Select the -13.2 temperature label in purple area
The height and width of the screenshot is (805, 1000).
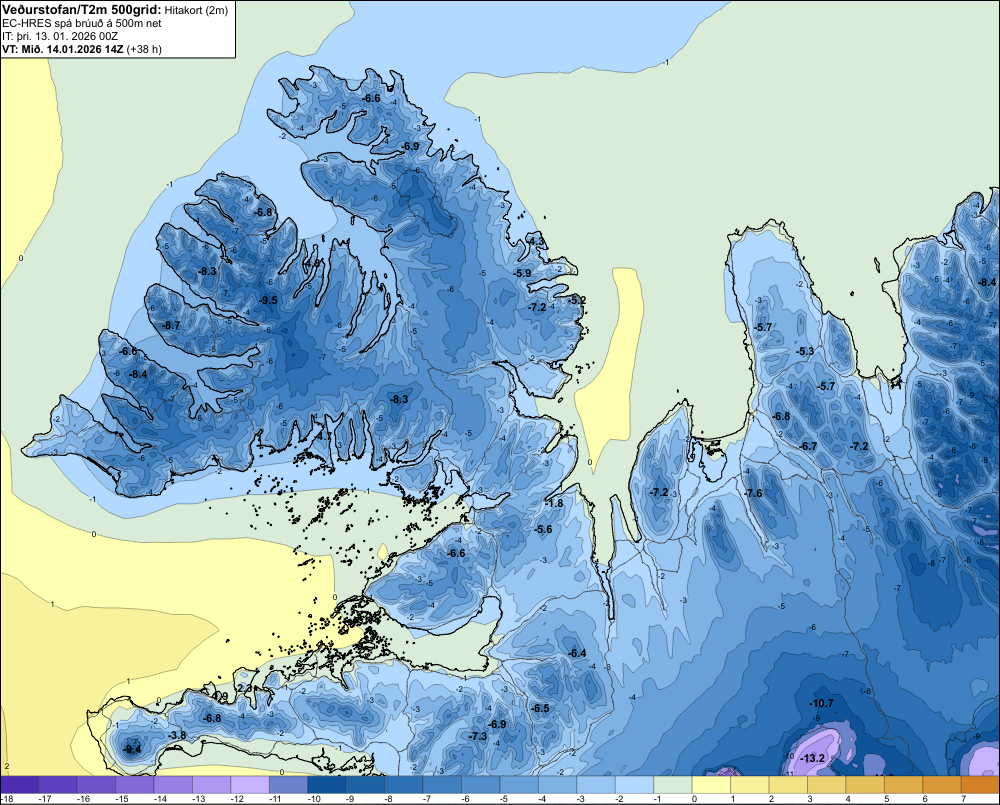(x=812, y=758)
